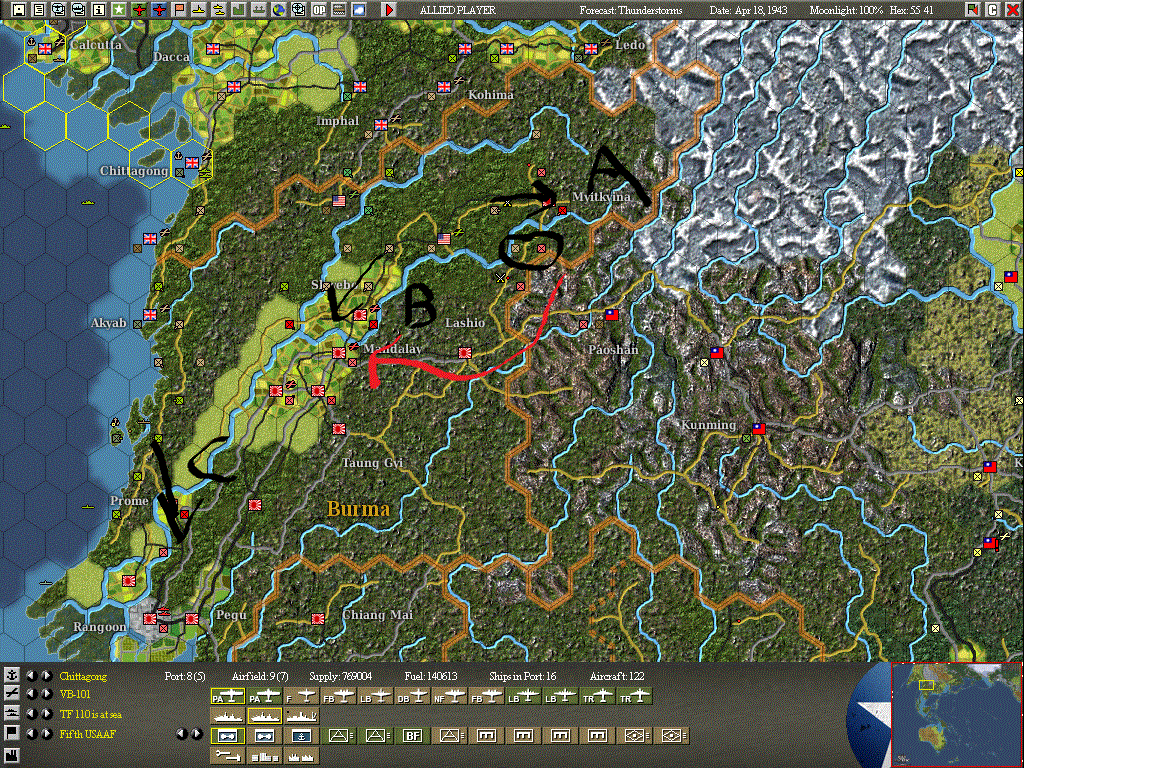
Task: Select next task force after TF 110
Action: point(47,713)
